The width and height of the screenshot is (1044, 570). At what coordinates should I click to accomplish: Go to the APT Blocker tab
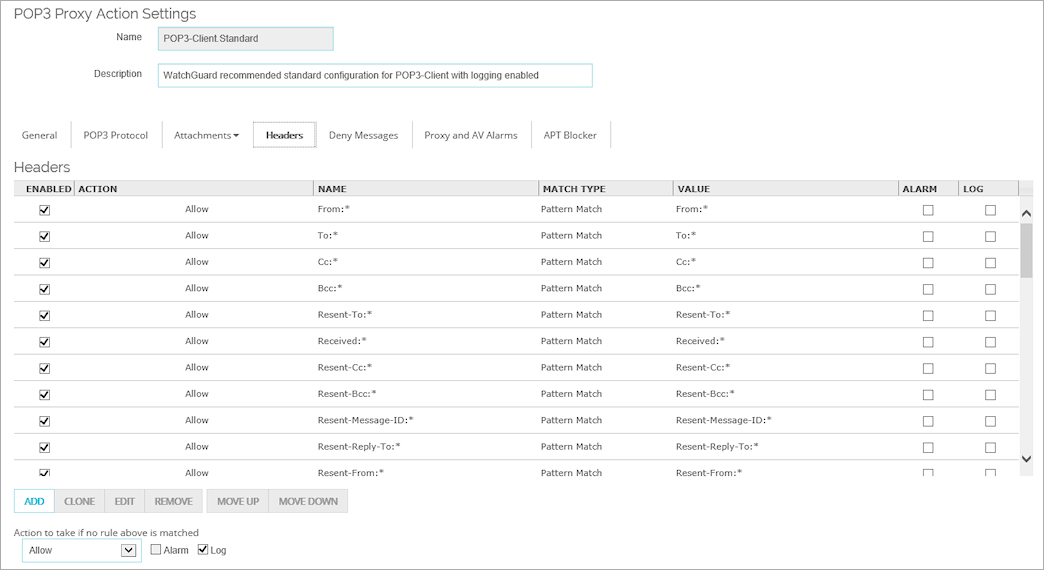pyautogui.click(x=570, y=135)
